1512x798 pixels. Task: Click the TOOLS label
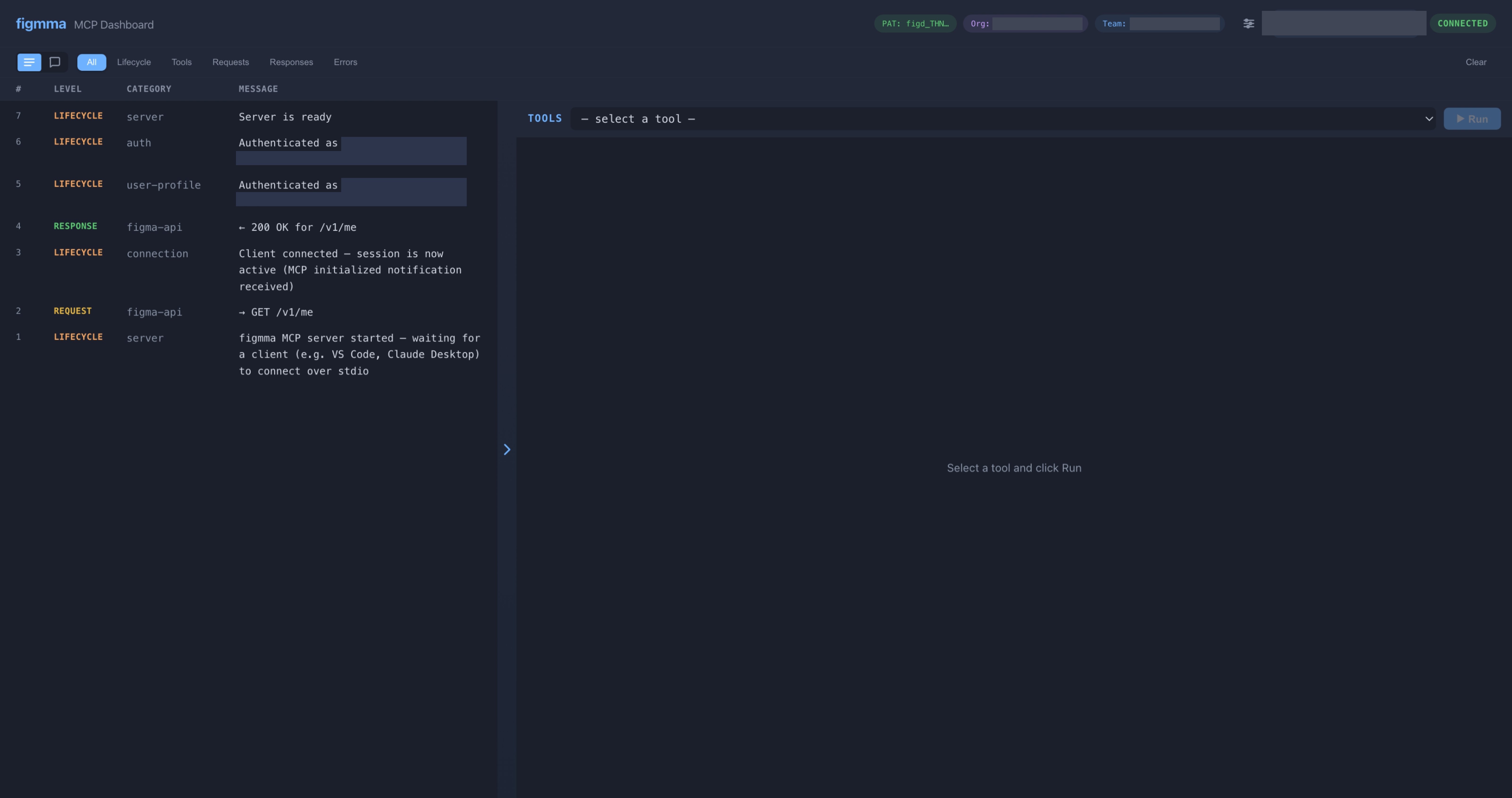545,118
